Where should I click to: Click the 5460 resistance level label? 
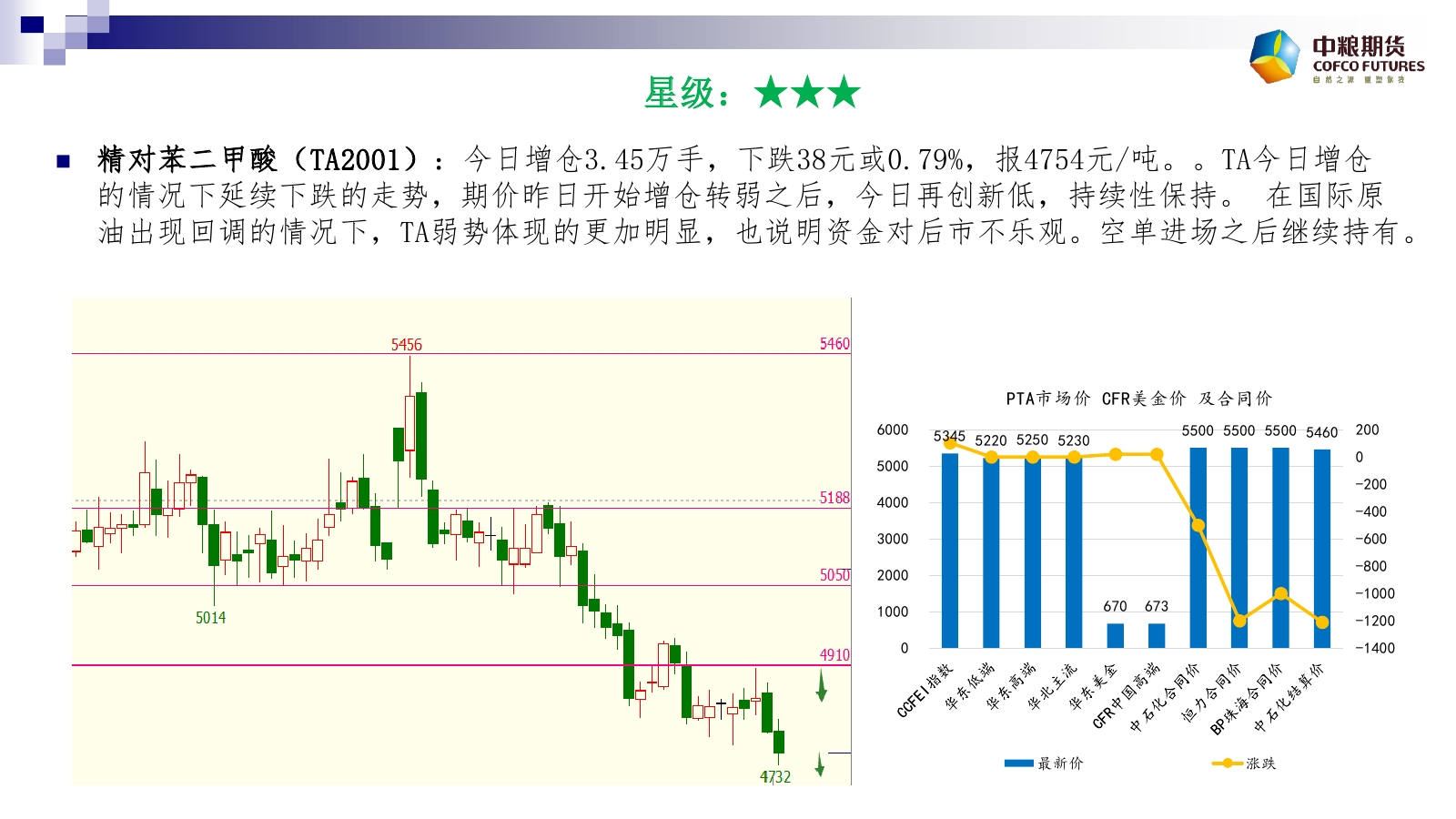(834, 343)
